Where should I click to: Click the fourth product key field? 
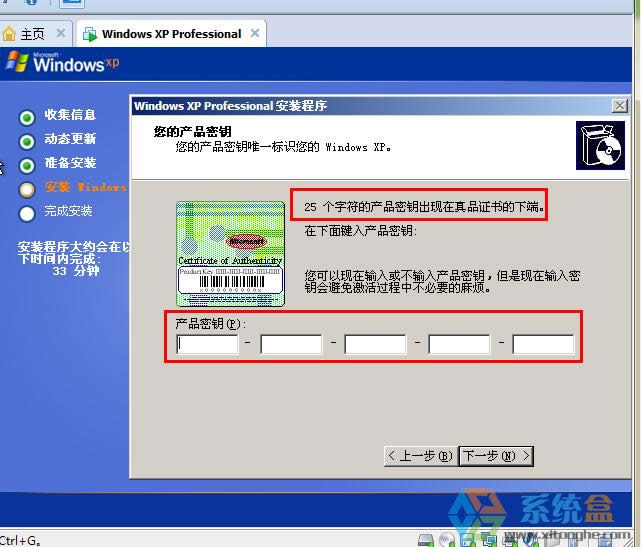pos(459,344)
